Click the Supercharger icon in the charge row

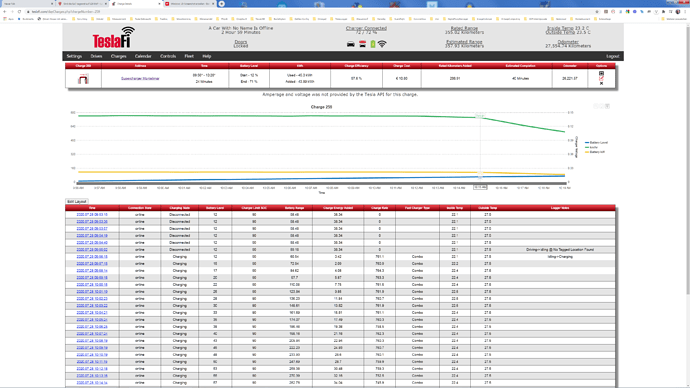pos(83,79)
